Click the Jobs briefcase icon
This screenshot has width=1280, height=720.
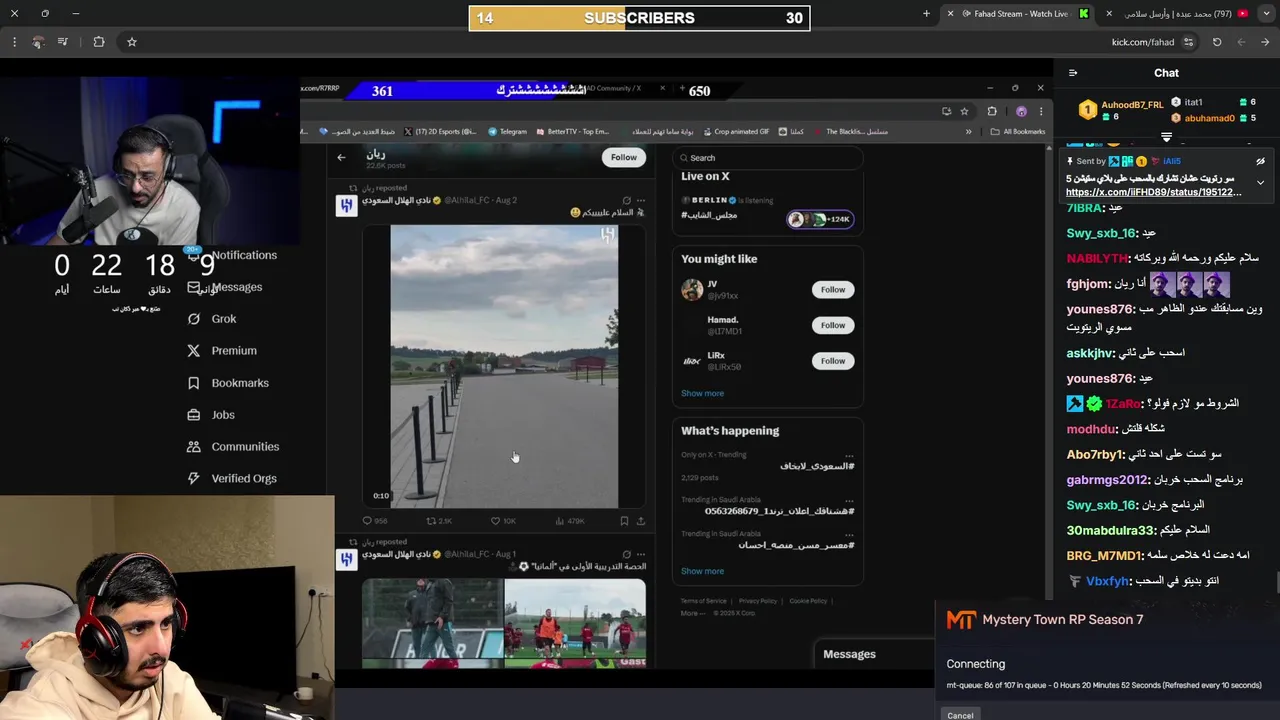(194, 415)
